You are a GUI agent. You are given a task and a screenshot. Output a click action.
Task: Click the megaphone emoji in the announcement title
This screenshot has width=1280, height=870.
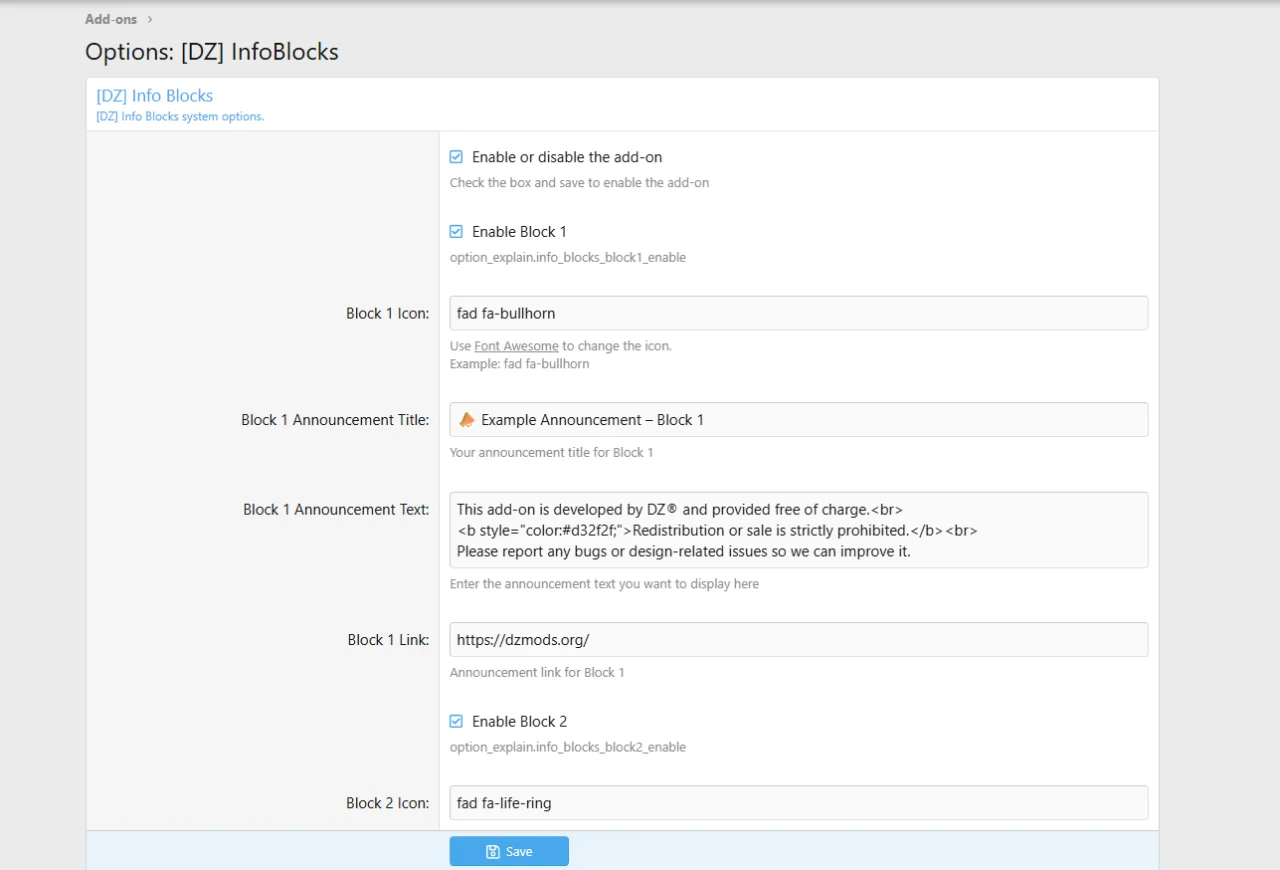(x=466, y=420)
